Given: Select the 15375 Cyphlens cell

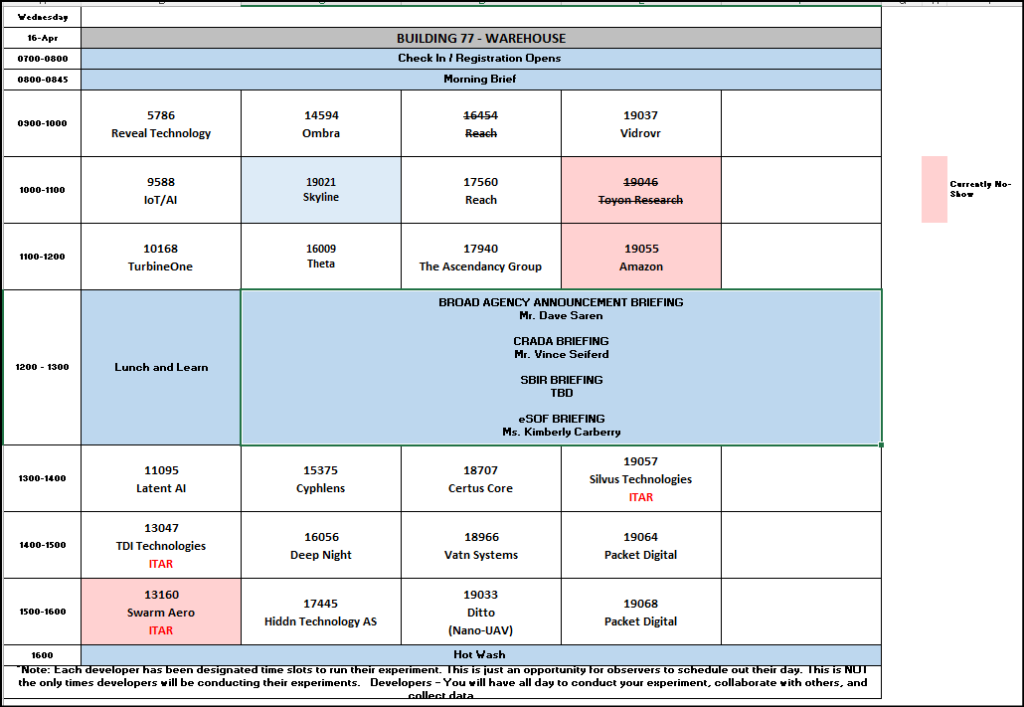Looking at the screenshot, I should (x=321, y=479).
